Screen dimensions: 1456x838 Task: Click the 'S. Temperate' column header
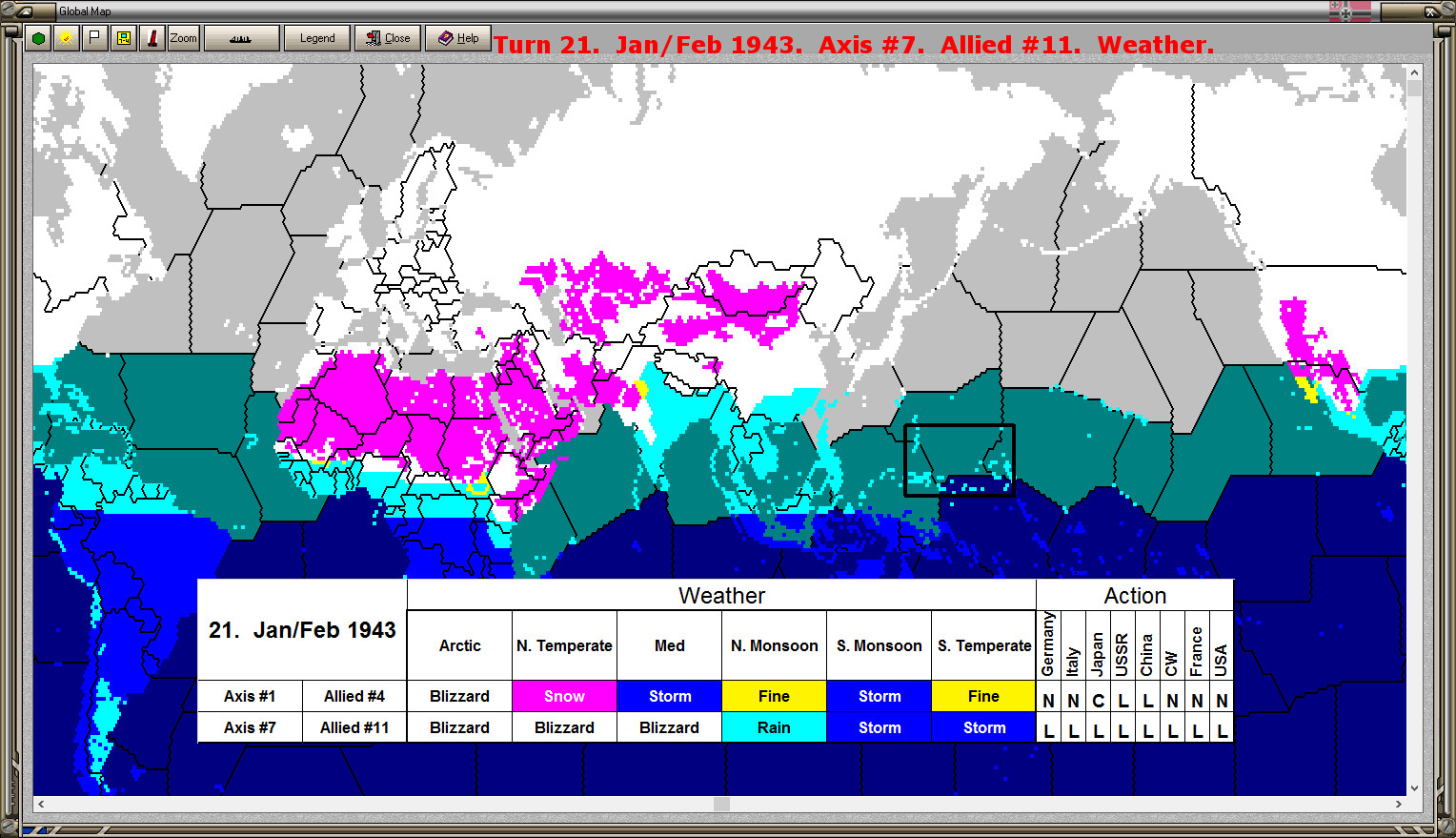(x=983, y=645)
